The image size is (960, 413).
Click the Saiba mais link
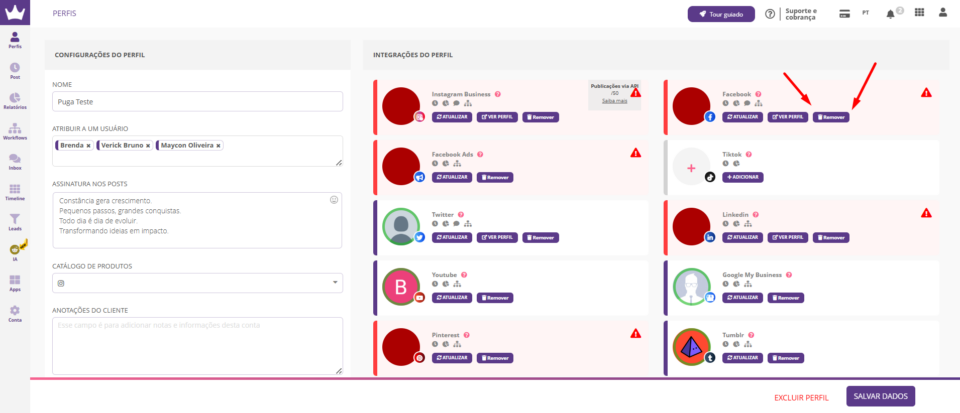click(614, 101)
